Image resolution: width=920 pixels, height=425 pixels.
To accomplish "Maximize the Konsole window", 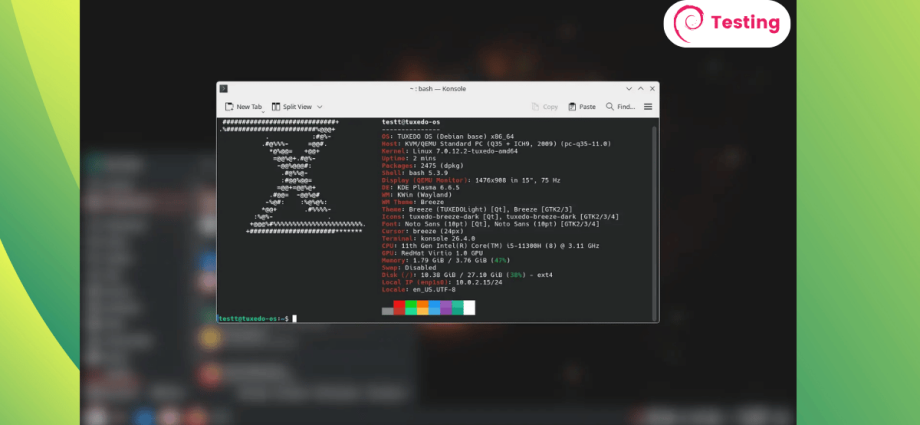I will 641,89.
